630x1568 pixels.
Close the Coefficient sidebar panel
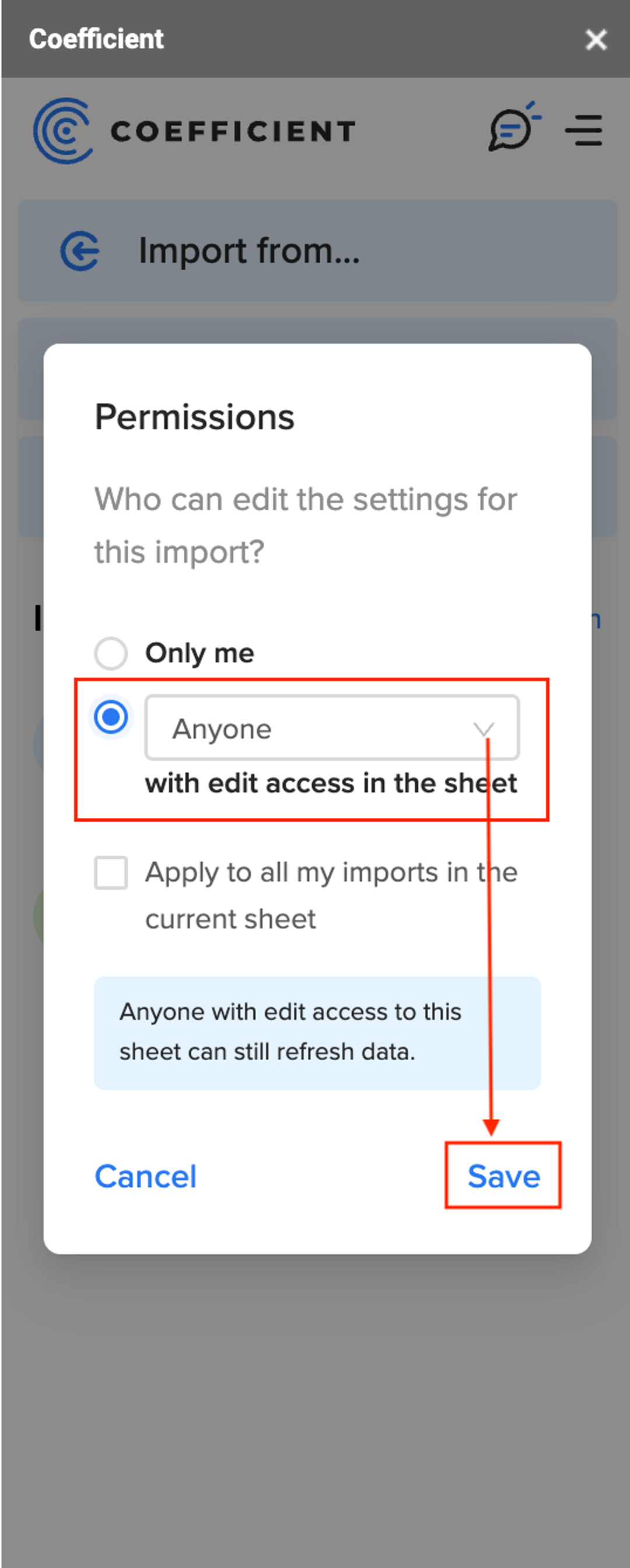coord(596,40)
